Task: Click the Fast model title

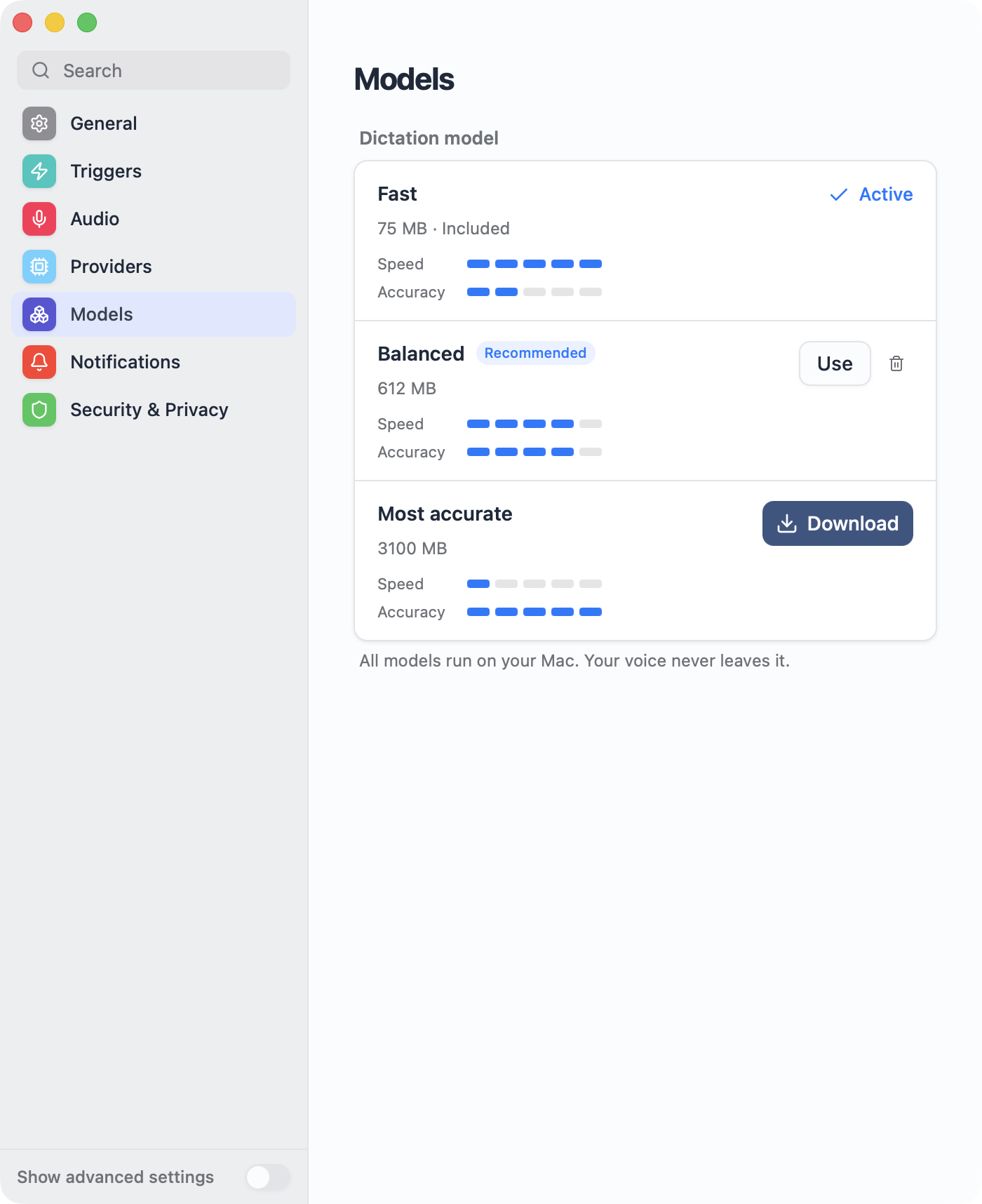Action: 397,194
